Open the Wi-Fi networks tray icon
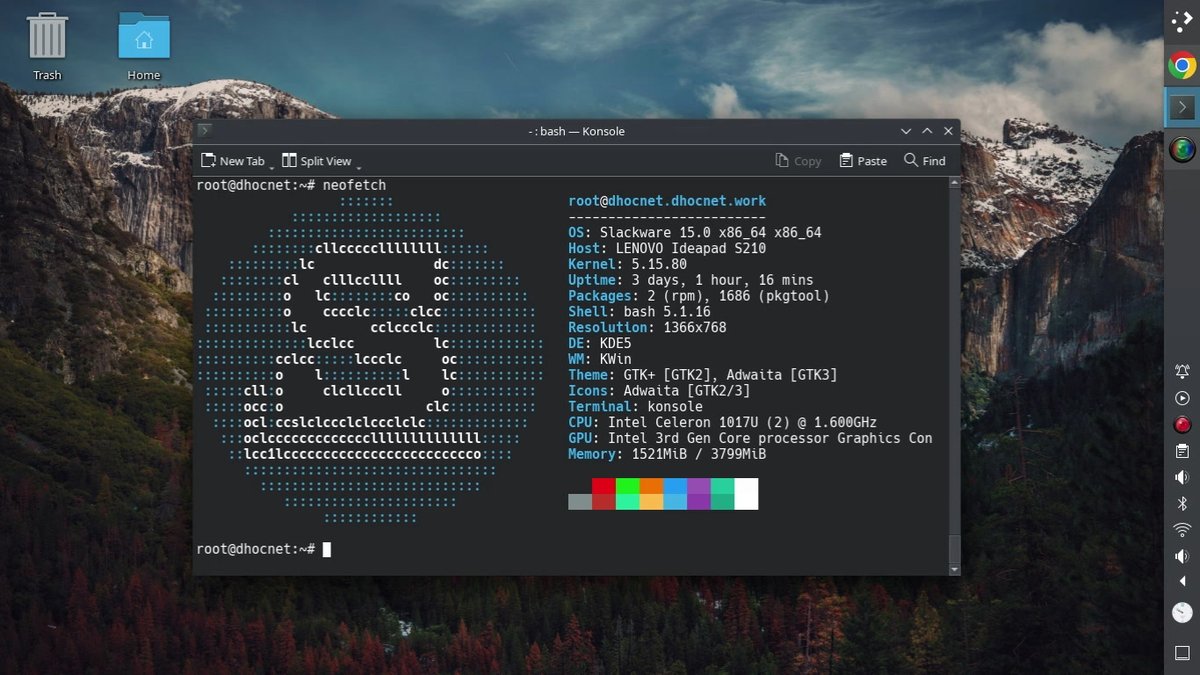 click(1182, 529)
